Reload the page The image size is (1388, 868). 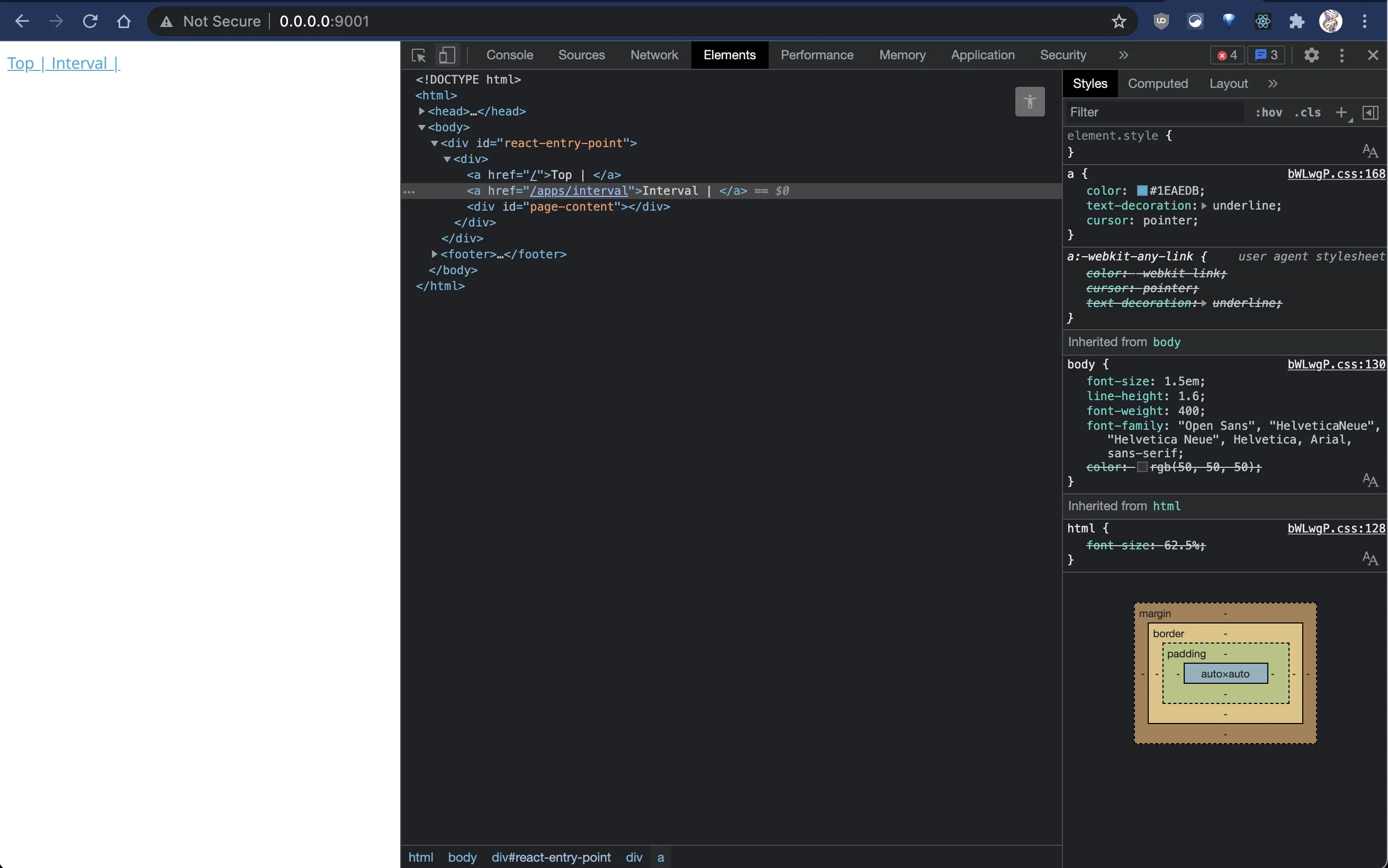90,22
